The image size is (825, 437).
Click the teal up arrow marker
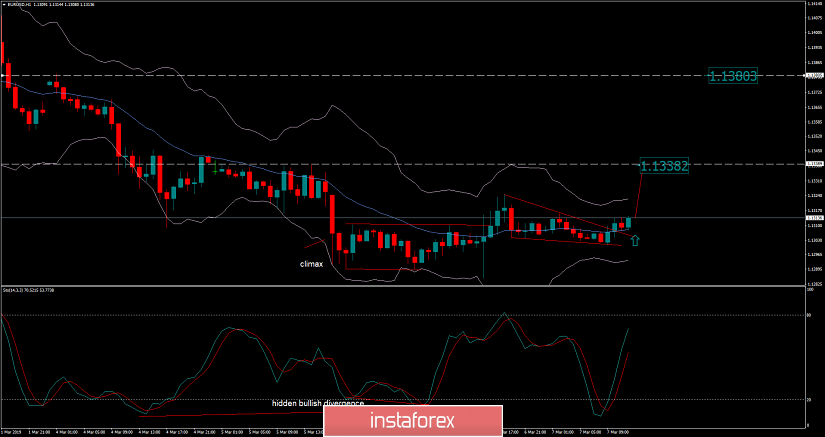coord(636,240)
